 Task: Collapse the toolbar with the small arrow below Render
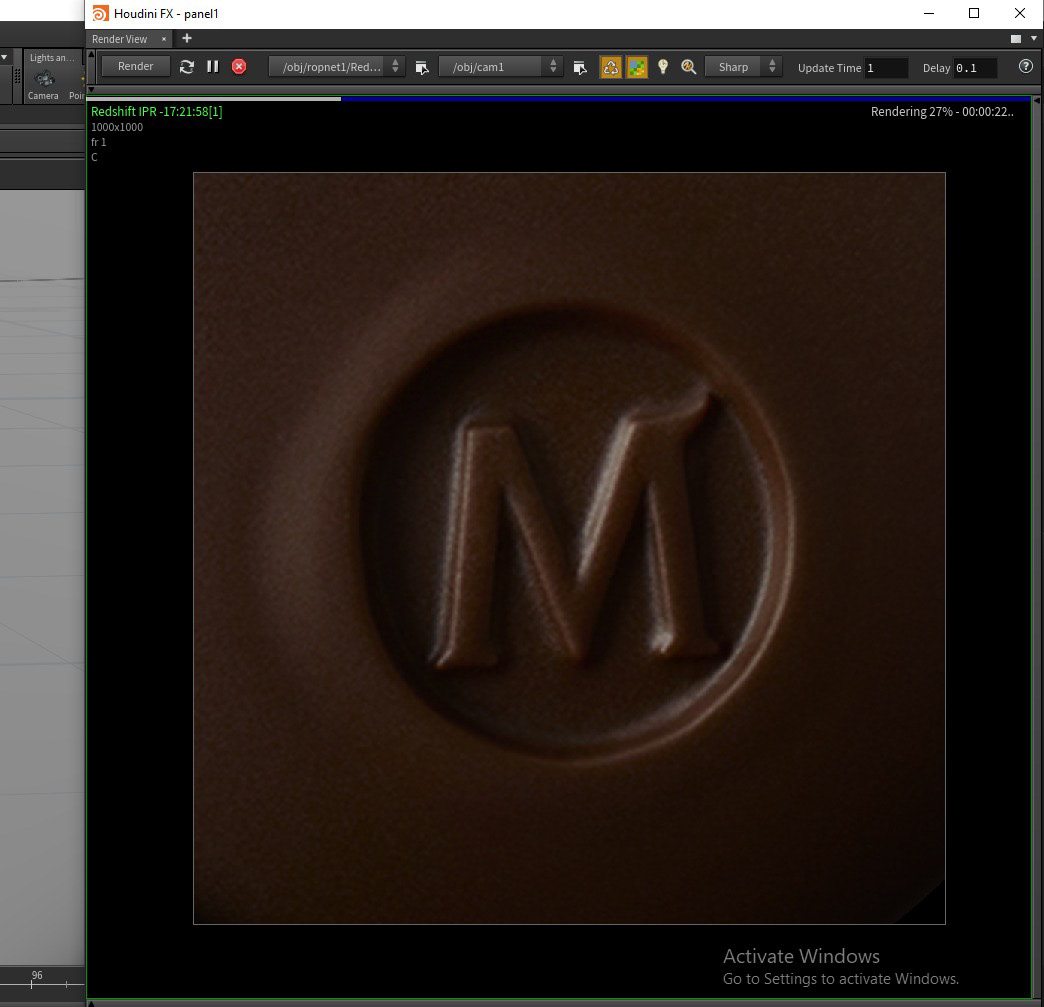(92, 89)
